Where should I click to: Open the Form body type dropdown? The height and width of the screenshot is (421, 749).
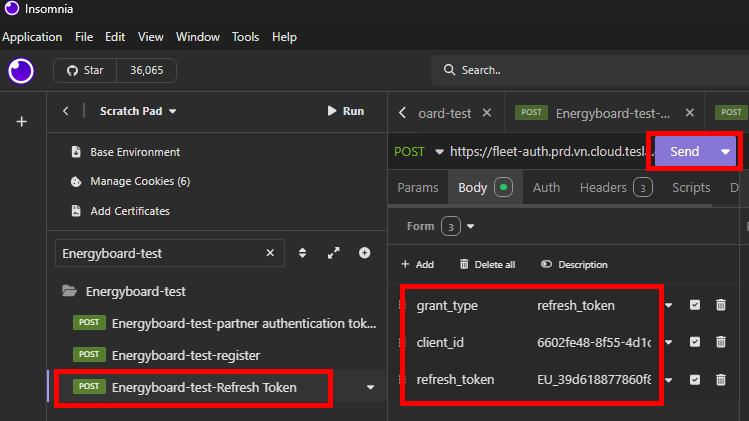(x=440, y=227)
